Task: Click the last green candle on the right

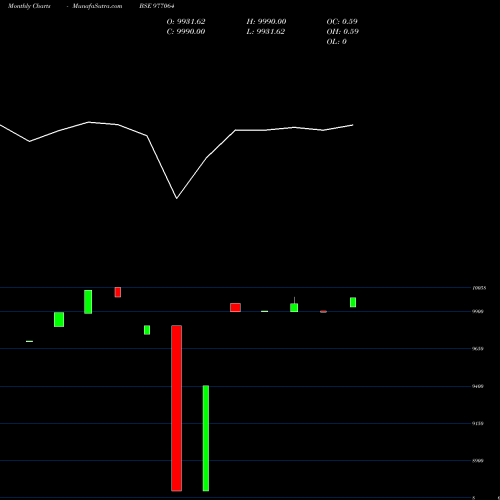Action: click(353, 302)
